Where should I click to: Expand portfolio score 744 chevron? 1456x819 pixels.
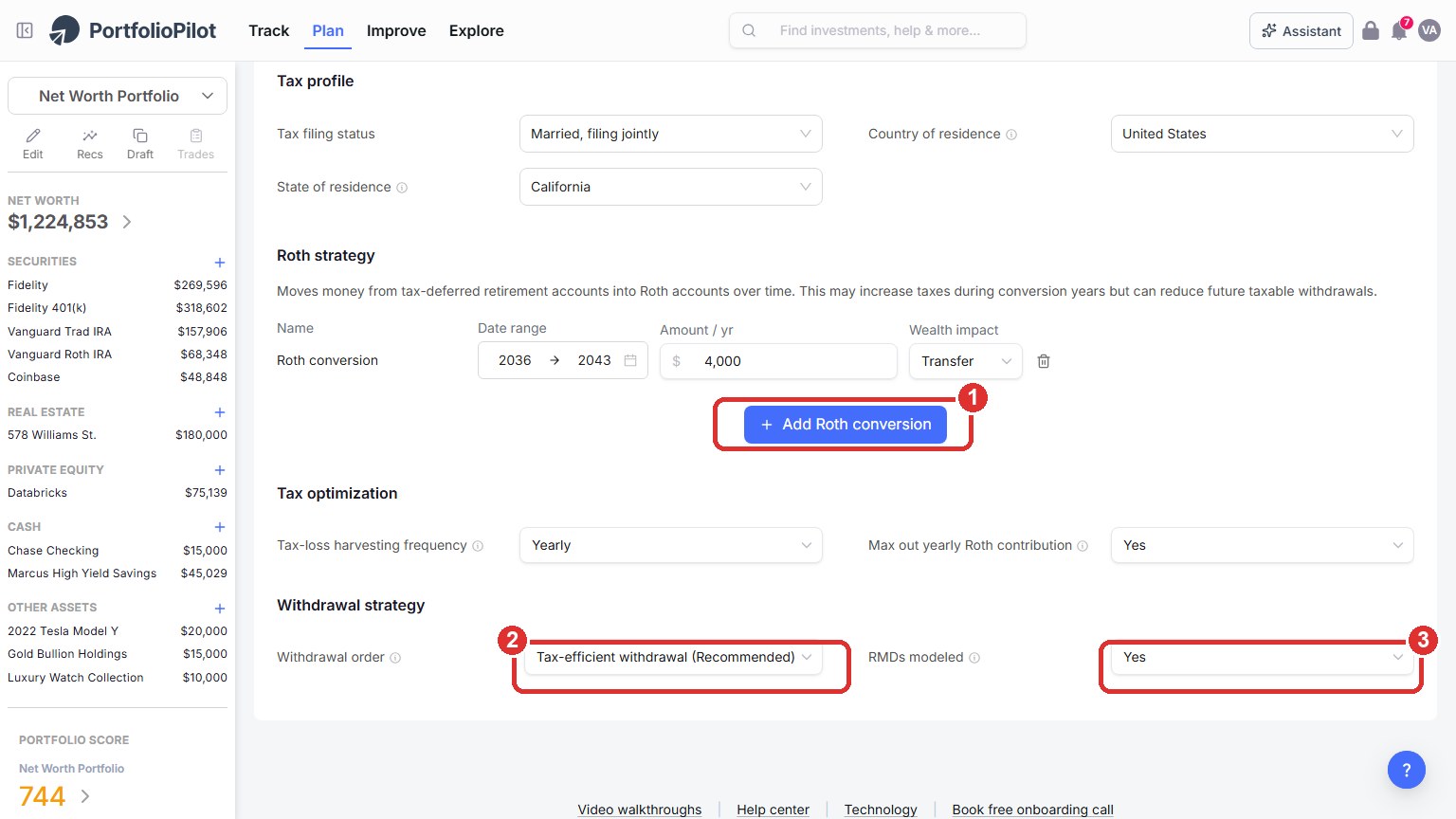click(x=85, y=796)
